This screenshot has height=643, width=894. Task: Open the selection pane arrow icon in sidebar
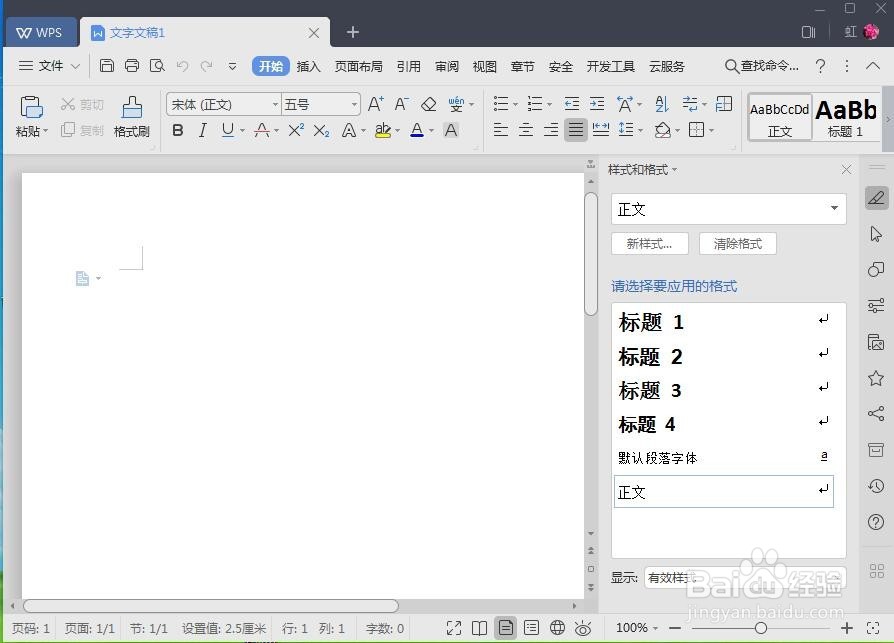[876, 234]
